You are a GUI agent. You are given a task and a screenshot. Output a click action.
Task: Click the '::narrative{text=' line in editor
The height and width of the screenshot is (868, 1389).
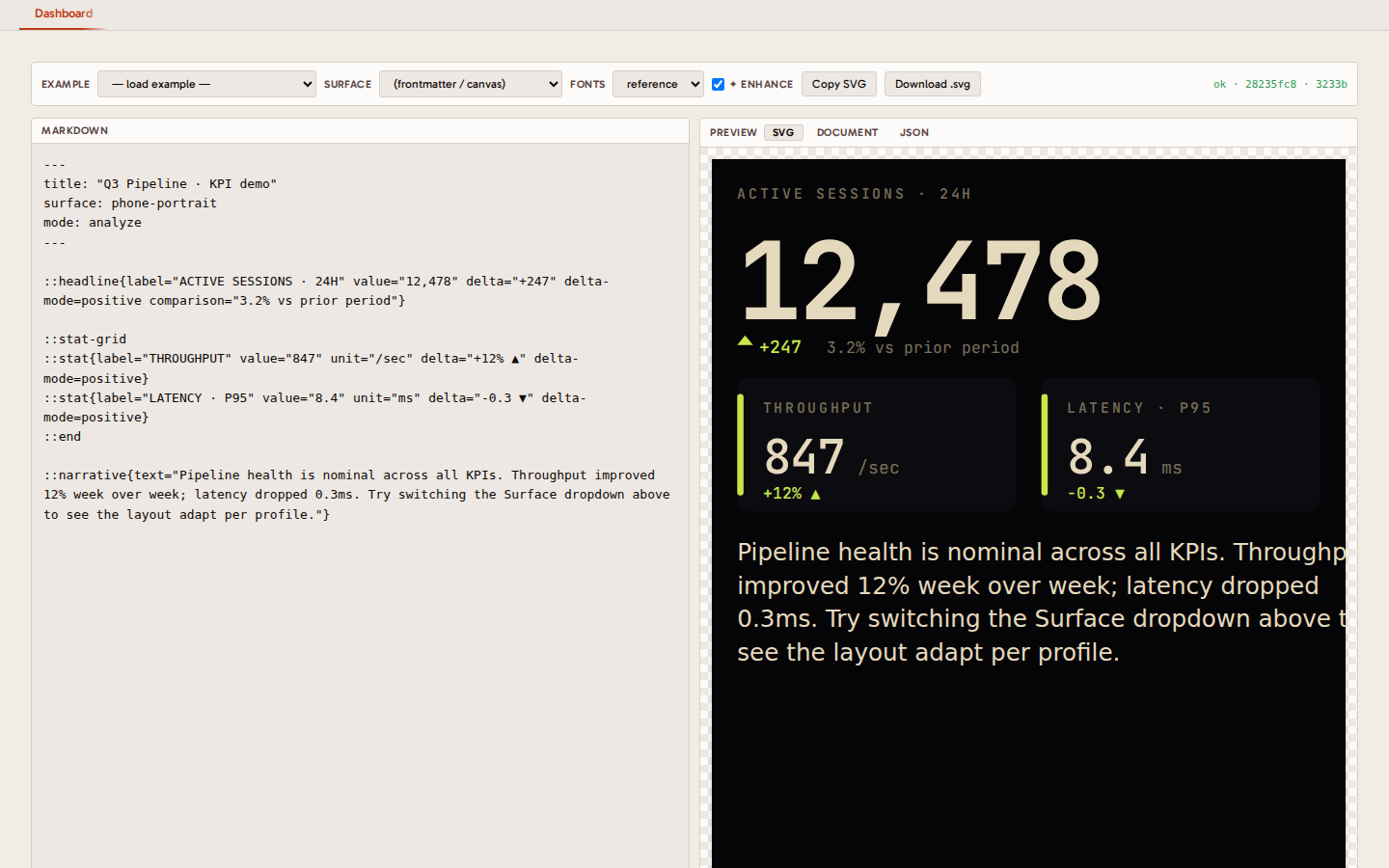pos(357,495)
